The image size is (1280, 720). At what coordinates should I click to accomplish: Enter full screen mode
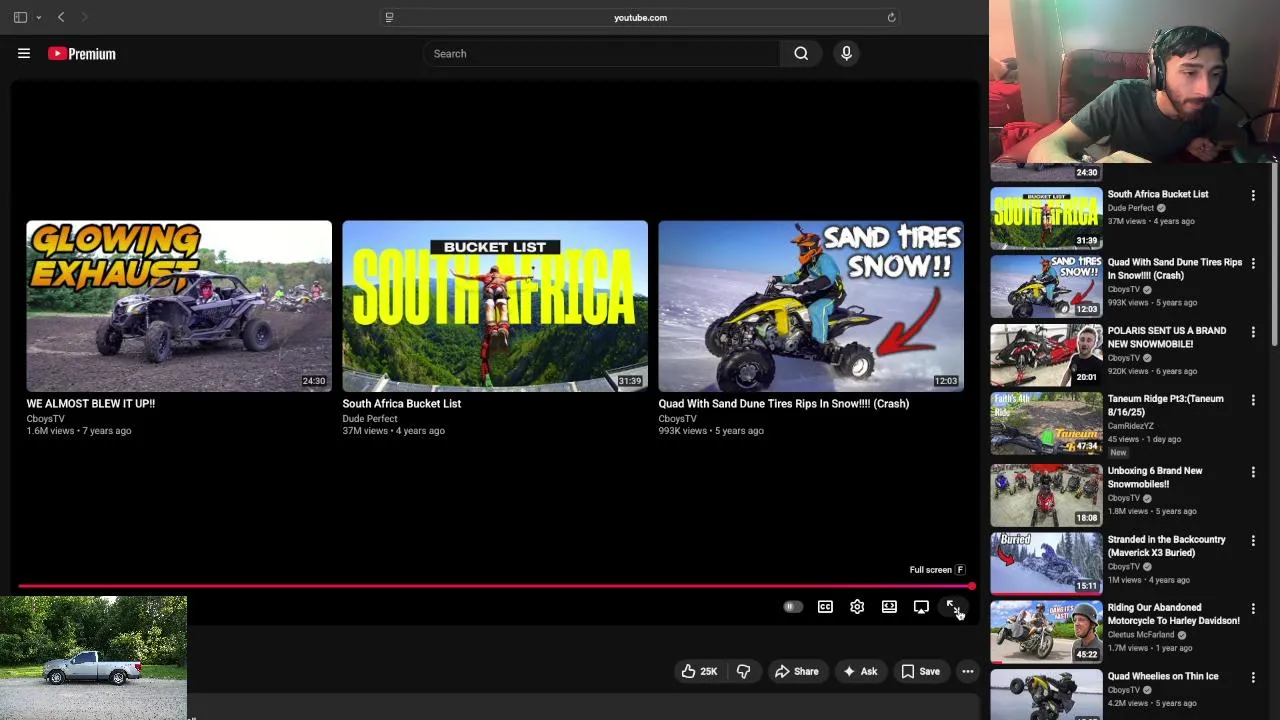click(953, 607)
